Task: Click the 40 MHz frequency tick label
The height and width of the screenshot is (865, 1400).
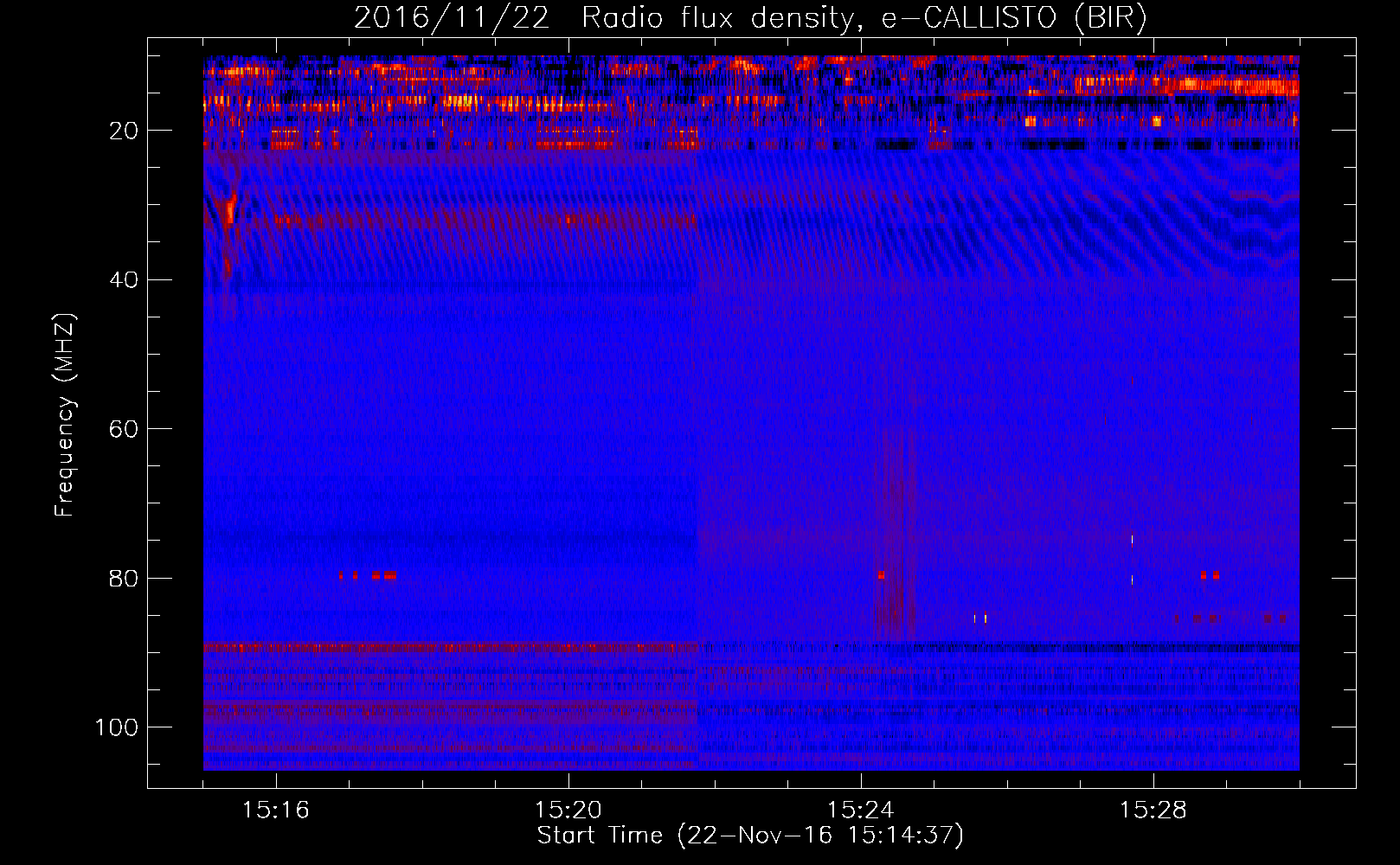Action: pos(125,280)
